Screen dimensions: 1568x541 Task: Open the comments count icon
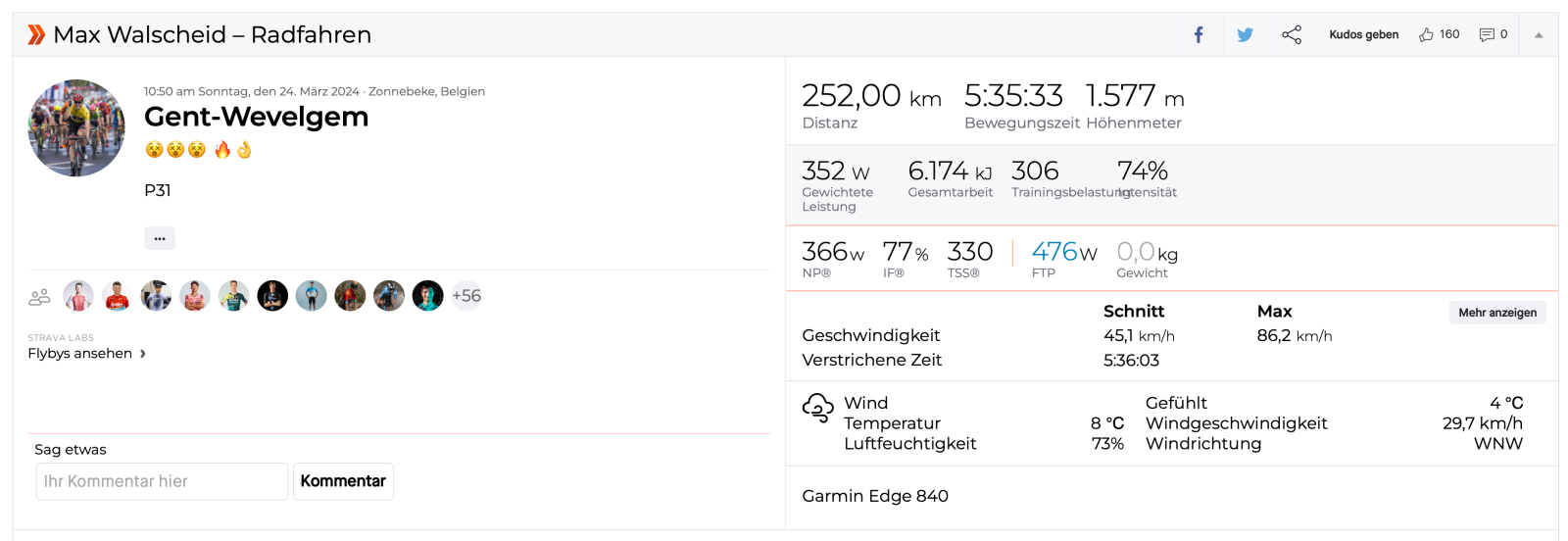(x=1487, y=34)
